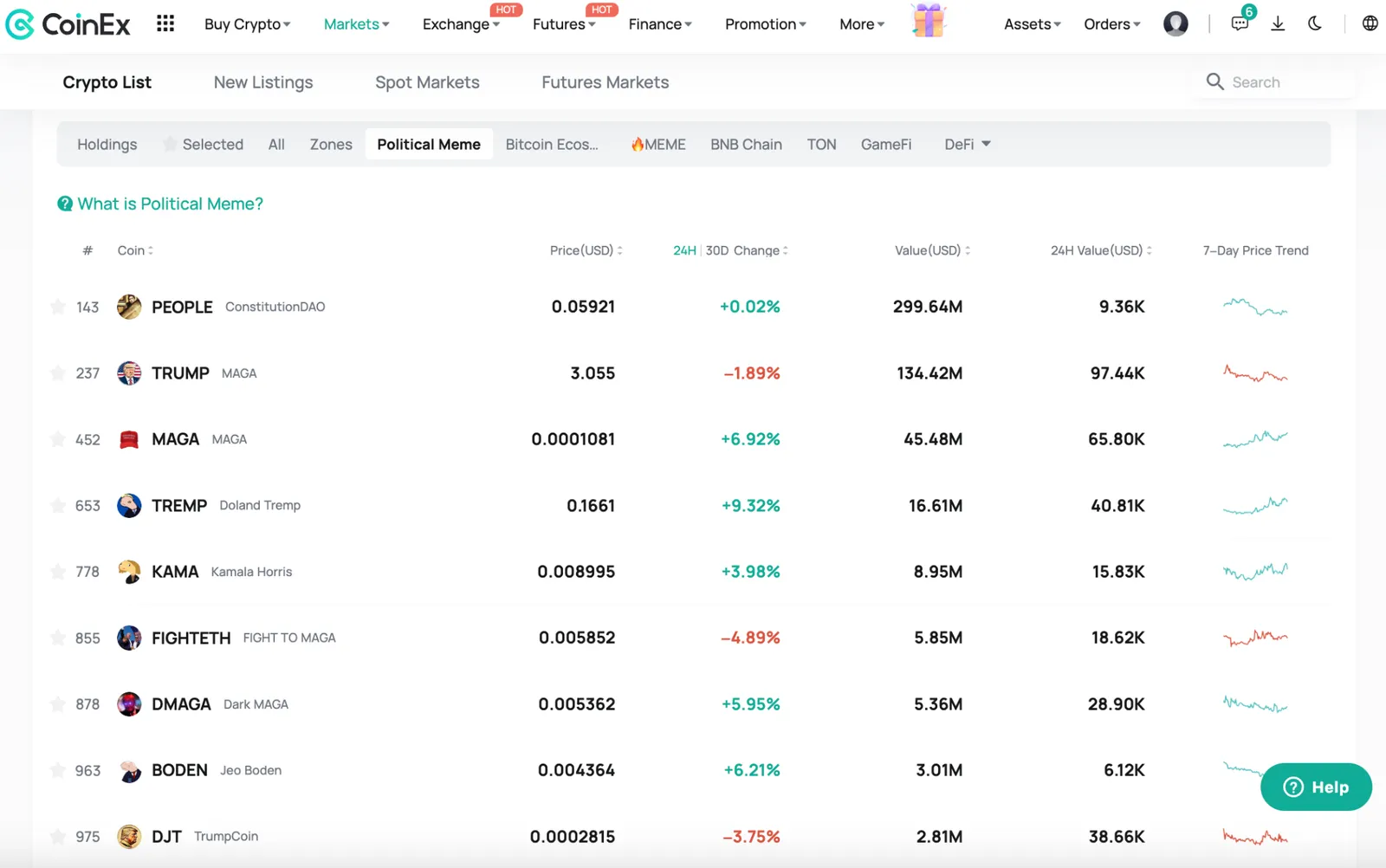
Task: Favorite PEOPLE with its star
Action: [x=58, y=307]
